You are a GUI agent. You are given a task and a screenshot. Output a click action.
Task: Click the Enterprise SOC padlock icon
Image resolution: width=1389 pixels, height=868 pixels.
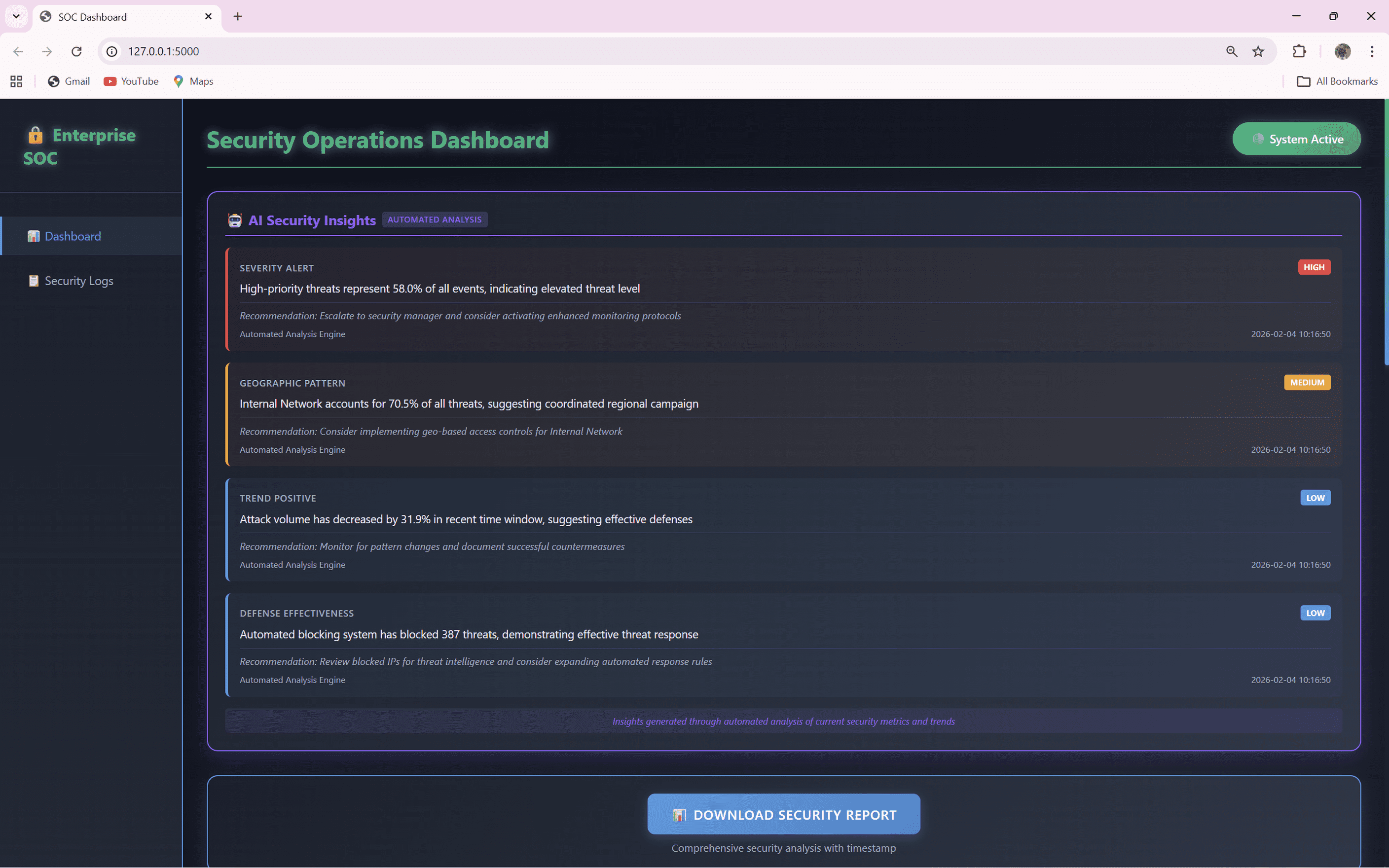click(x=36, y=136)
